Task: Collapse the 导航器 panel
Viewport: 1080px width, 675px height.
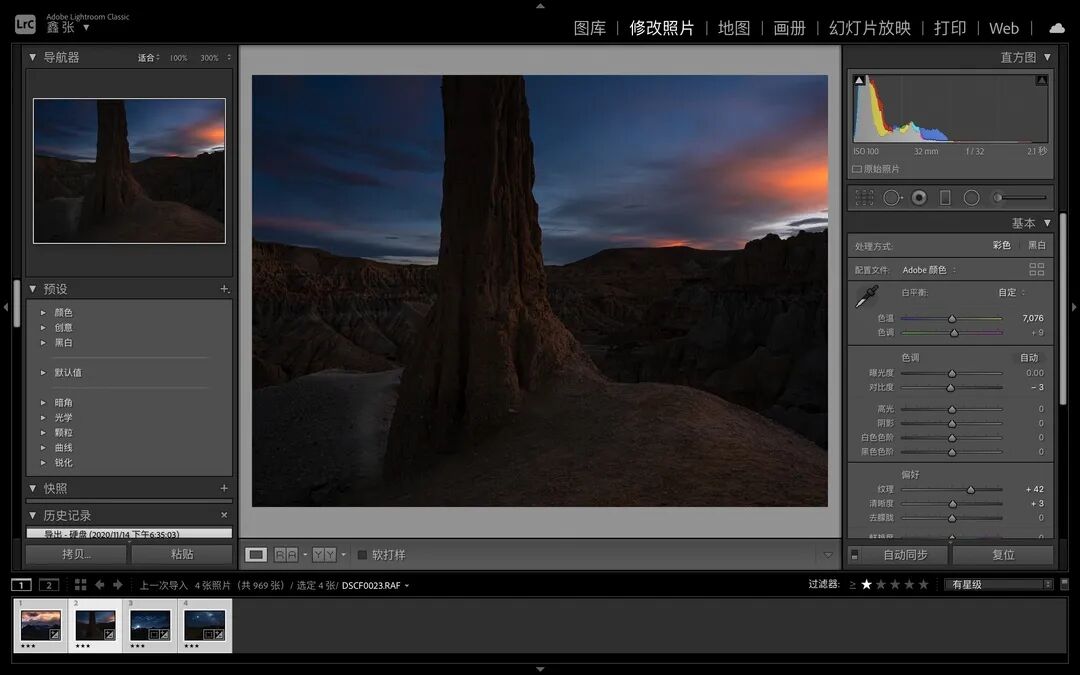Action: tap(32, 57)
